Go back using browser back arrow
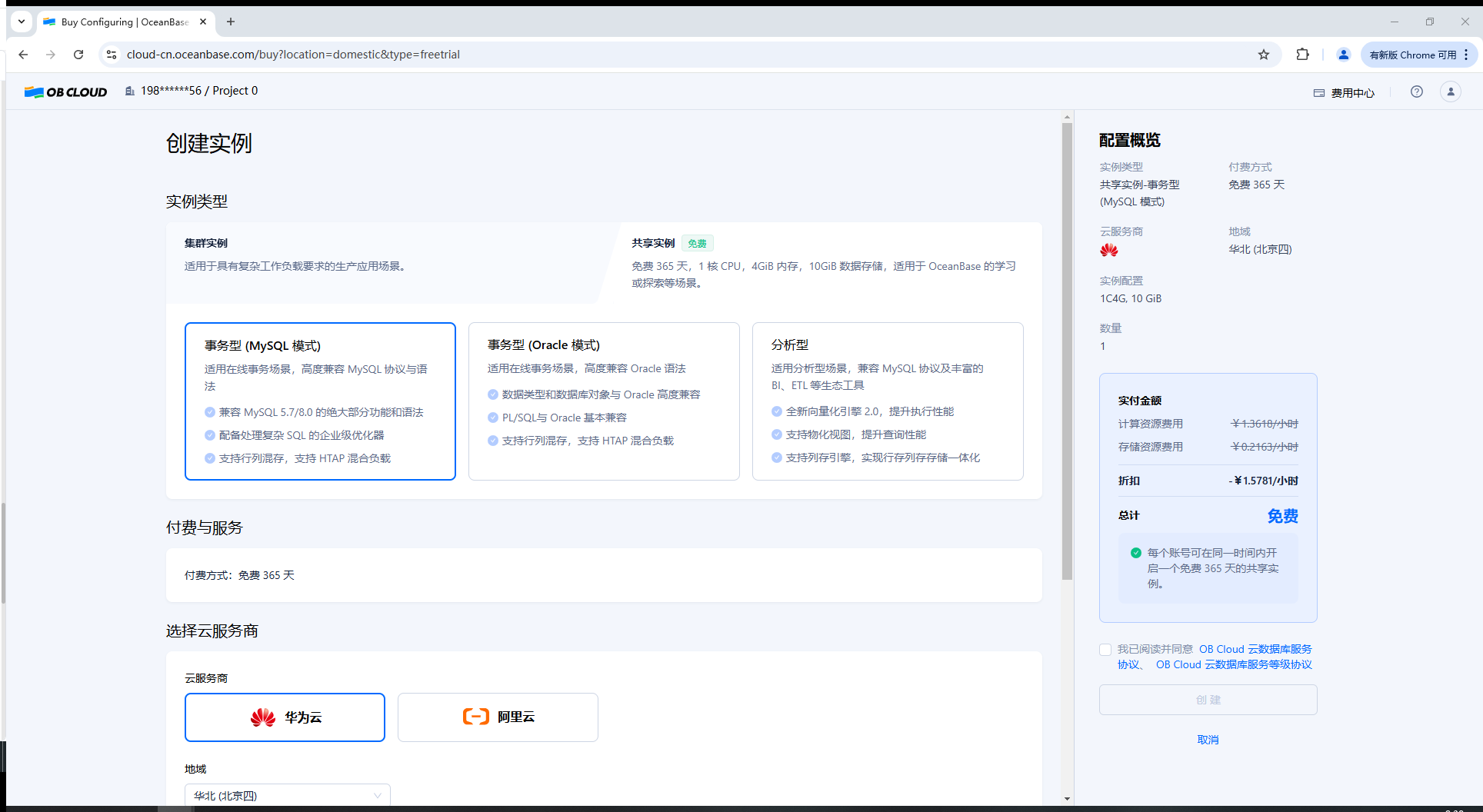The image size is (1483, 812). 23,55
